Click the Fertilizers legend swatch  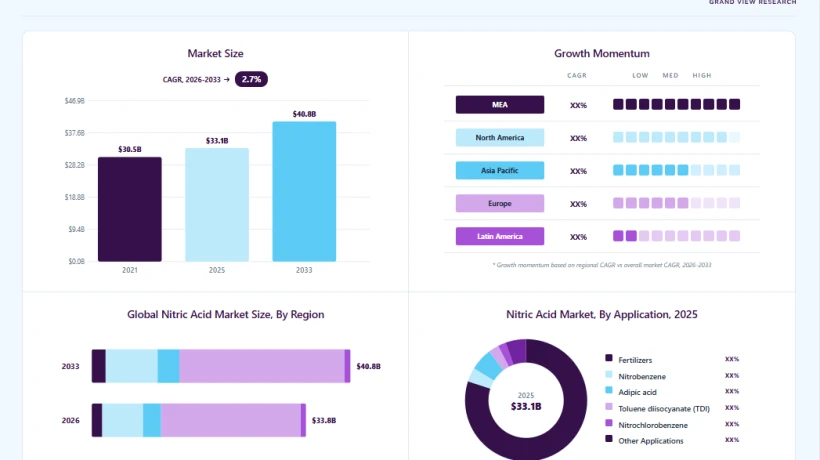click(x=609, y=358)
